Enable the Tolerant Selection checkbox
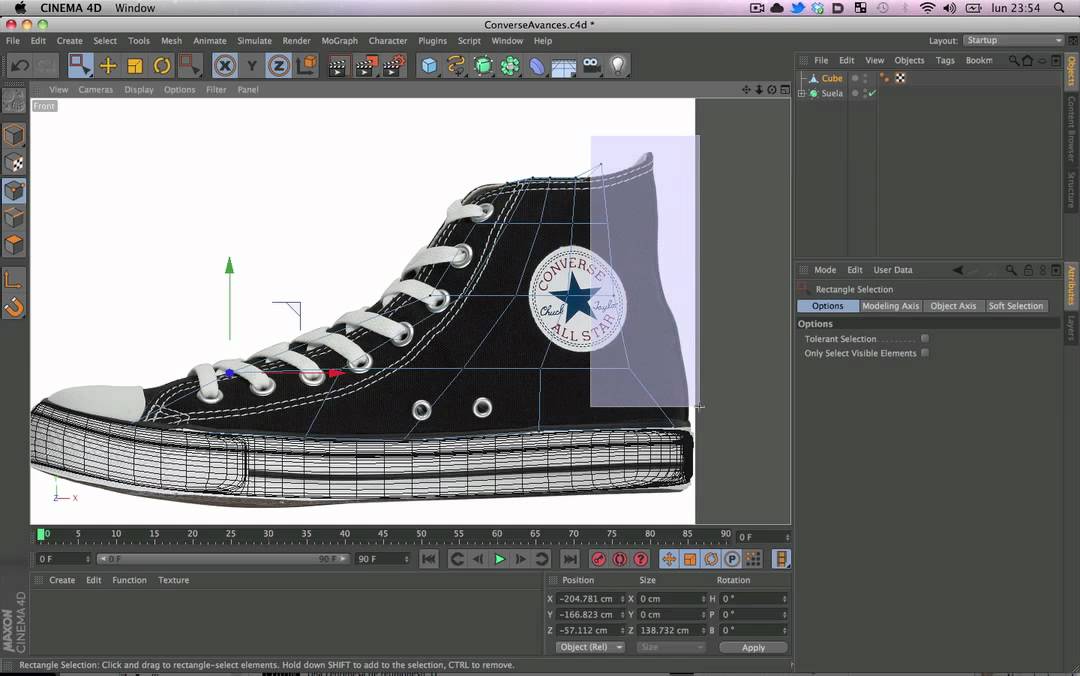Screen dimensions: 1080x676 (x=925, y=338)
